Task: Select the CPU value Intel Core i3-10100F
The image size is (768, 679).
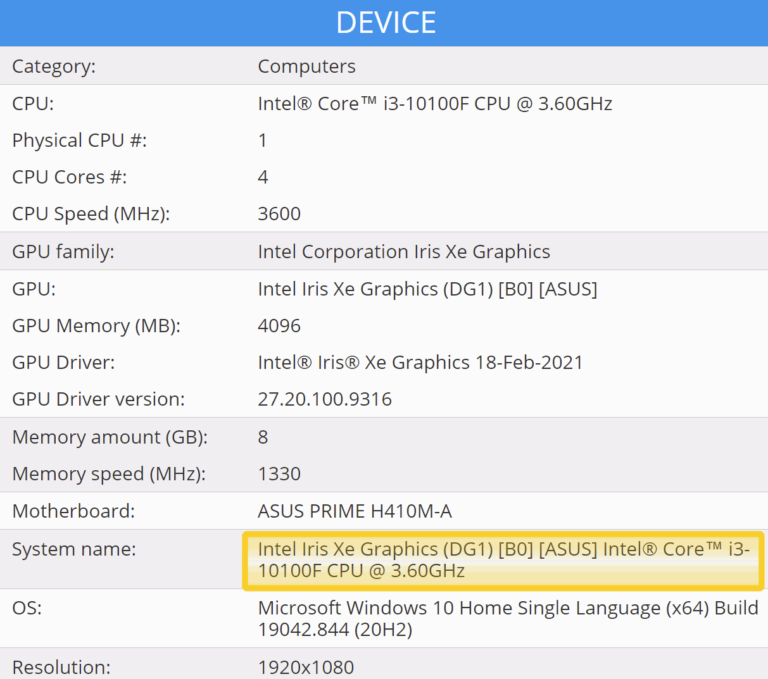Action: tap(434, 103)
